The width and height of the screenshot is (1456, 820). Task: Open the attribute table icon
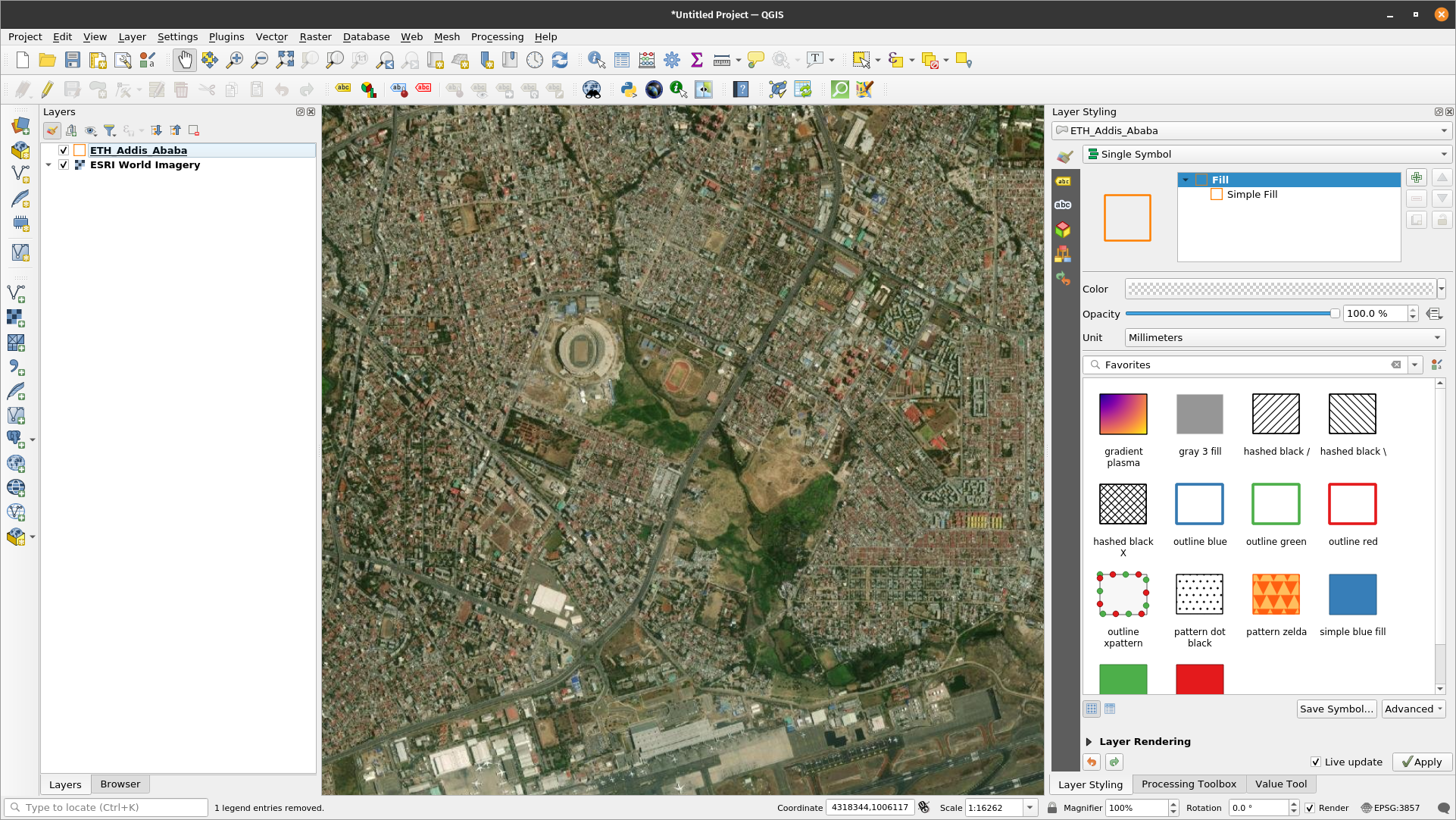(622, 61)
